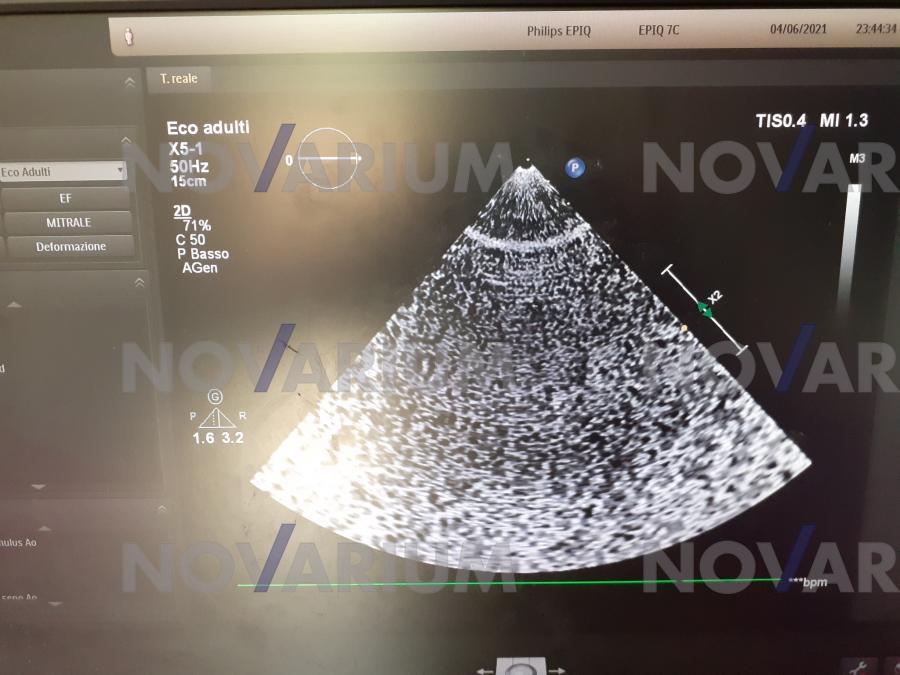Collapse the Eco Adulti section chevron
900x675 pixels.
point(126,142)
